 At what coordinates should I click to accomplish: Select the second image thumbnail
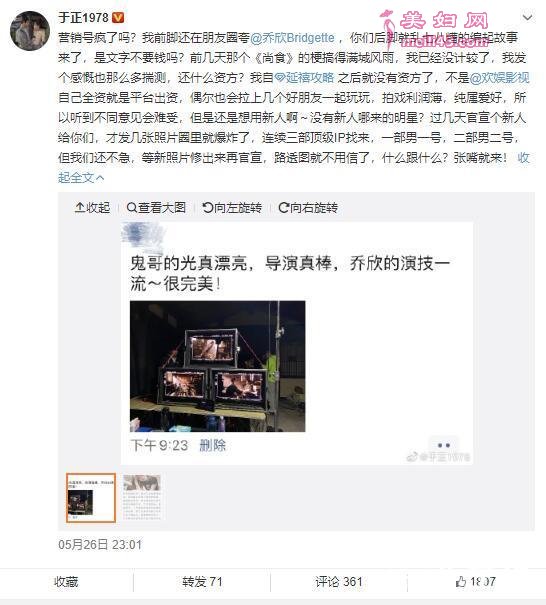point(142,498)
